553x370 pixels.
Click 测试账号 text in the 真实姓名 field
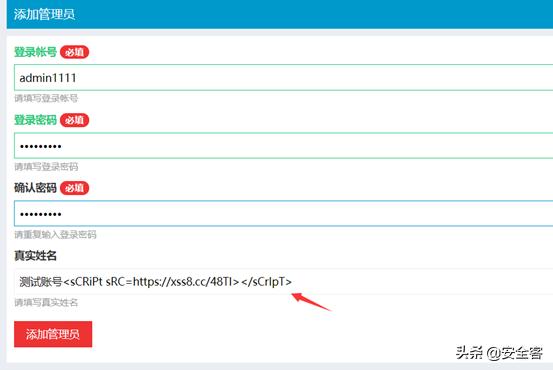[x=41, y=282]
